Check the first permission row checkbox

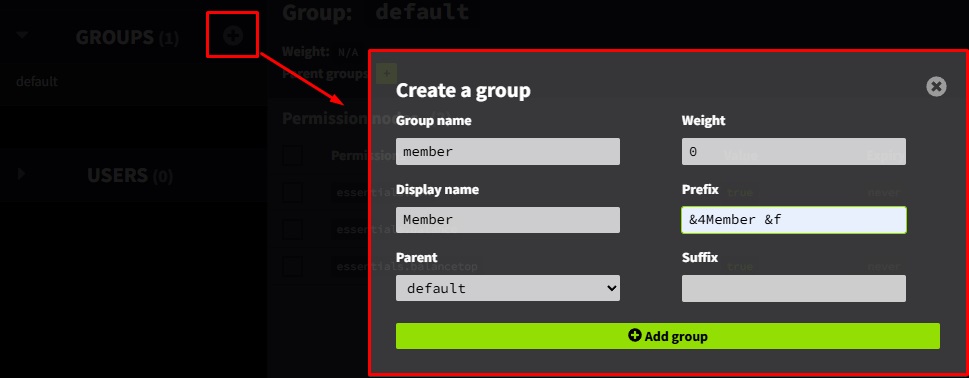click(292, 193)
